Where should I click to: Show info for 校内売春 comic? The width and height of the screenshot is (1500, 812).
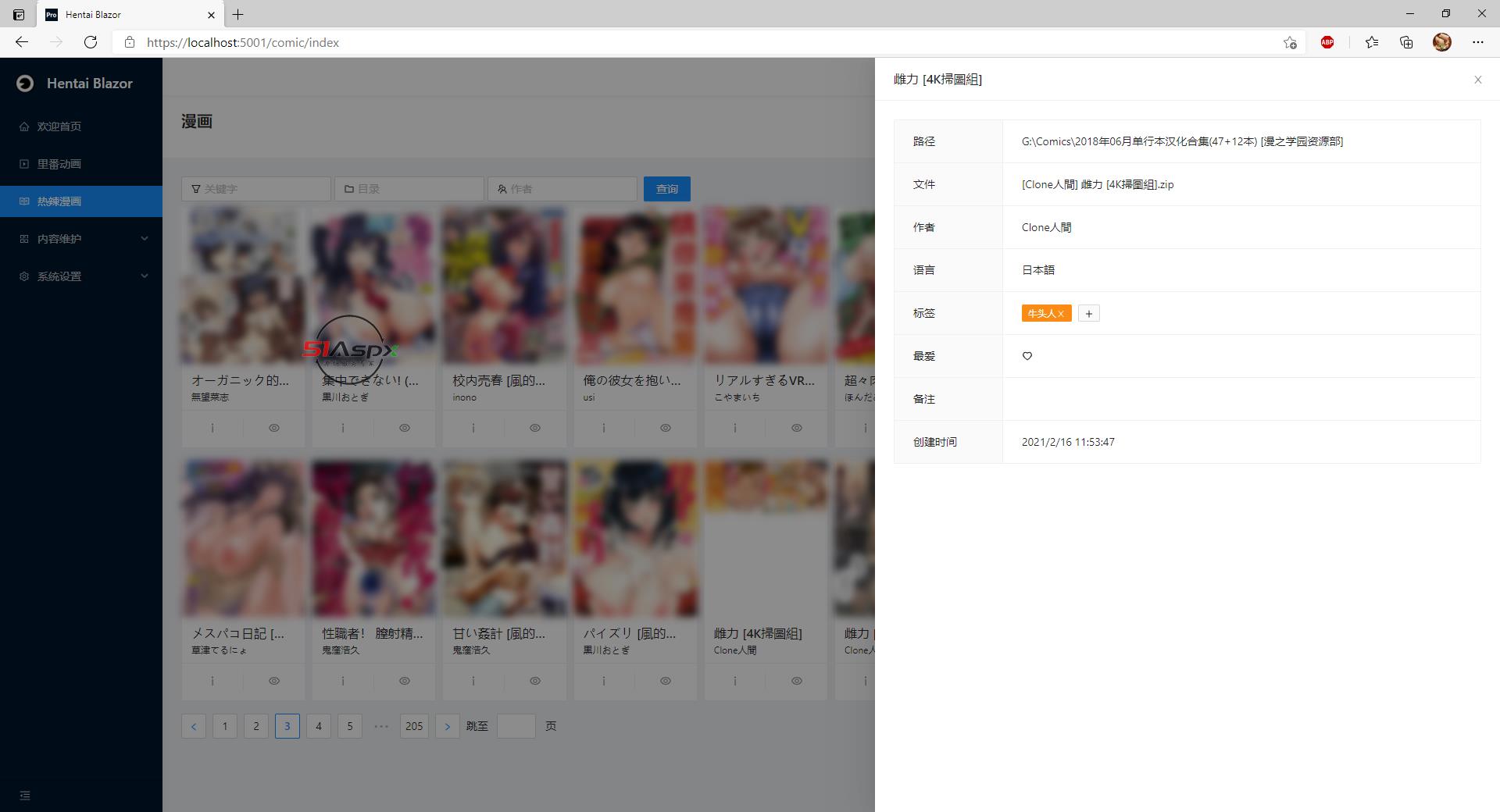473,428
